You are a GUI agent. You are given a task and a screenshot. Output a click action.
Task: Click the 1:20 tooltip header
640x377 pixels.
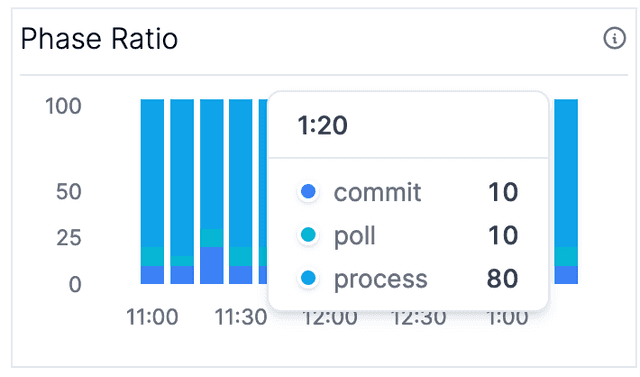coord(322,125)
